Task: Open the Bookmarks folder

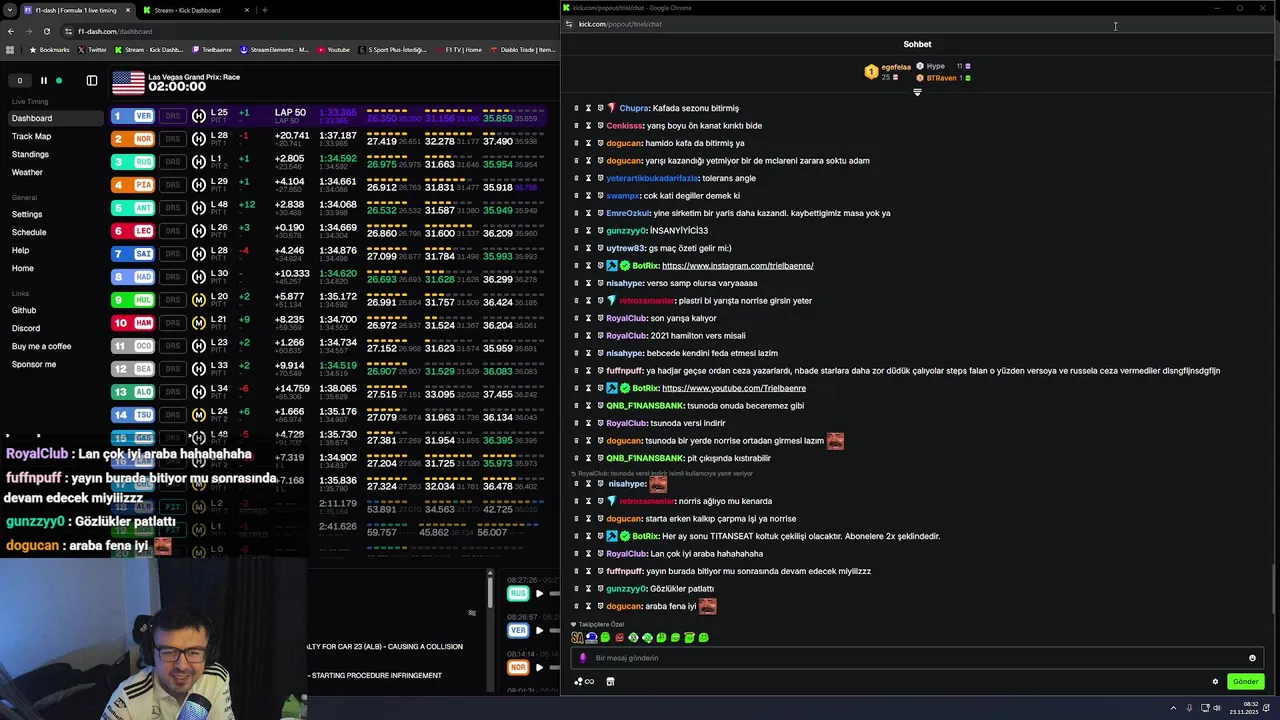Action: (50, 49)
